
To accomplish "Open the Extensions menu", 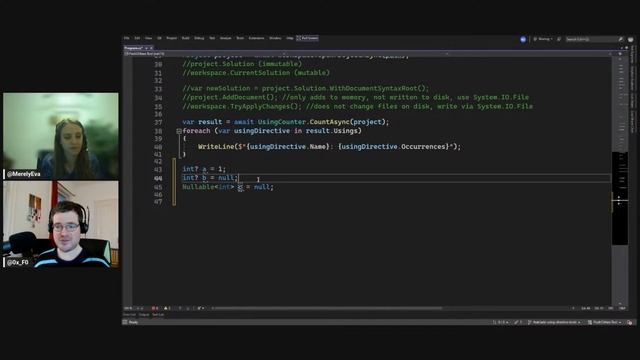I will (257, 38).
